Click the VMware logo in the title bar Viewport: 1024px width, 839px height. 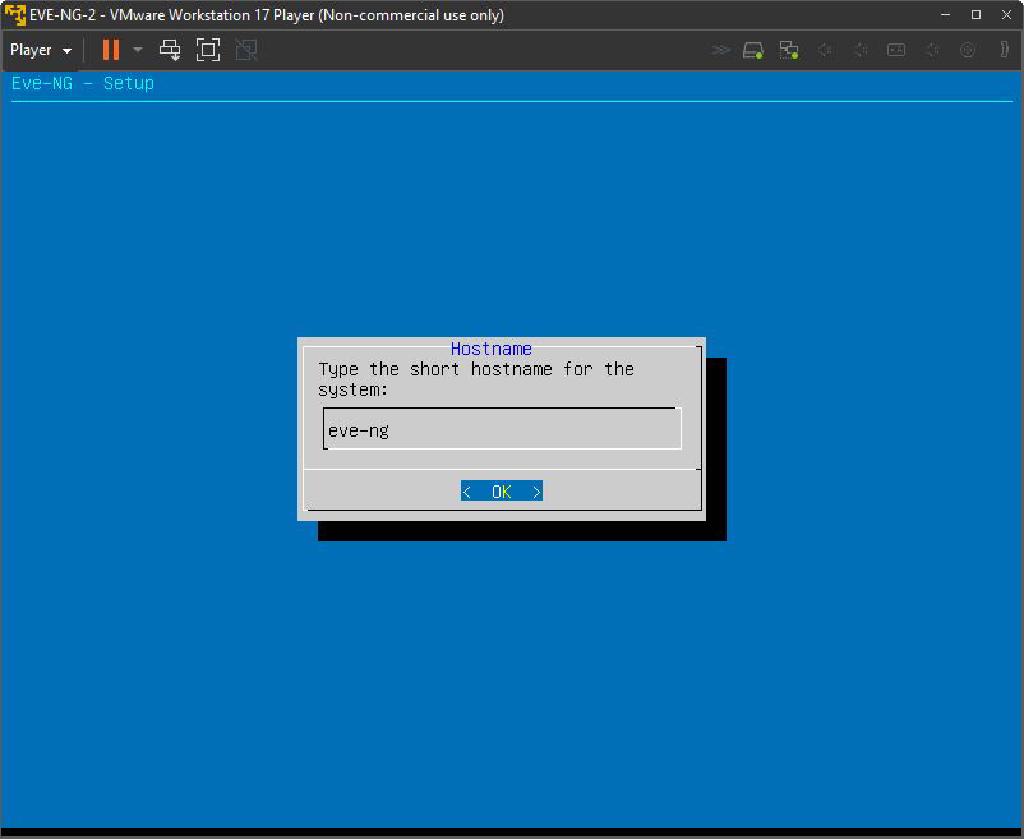tap(15, 15)
